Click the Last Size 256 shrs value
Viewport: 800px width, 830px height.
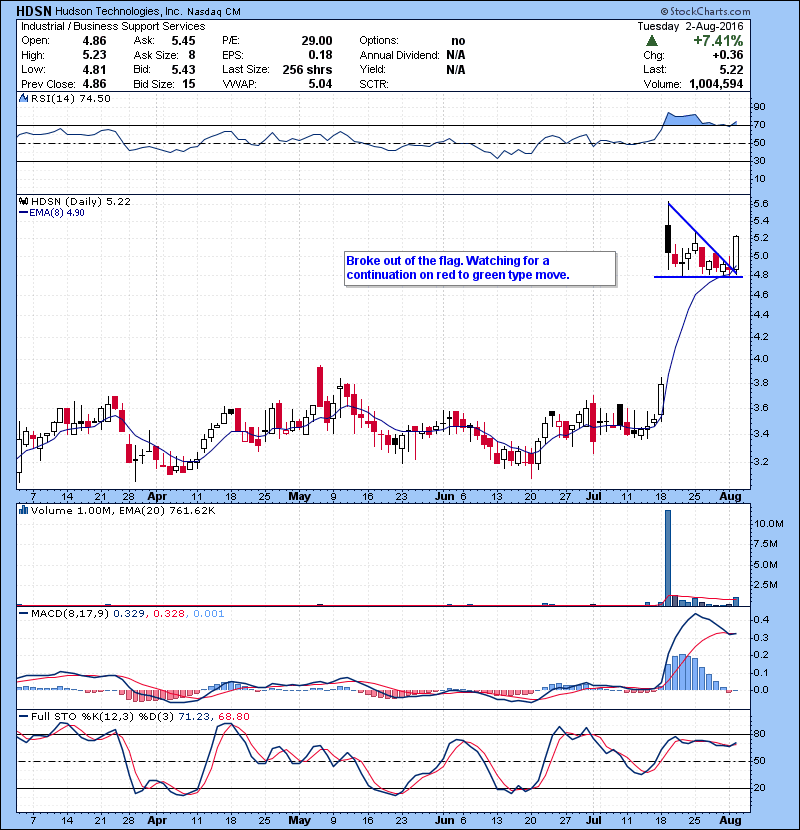[x=307, y=69]
